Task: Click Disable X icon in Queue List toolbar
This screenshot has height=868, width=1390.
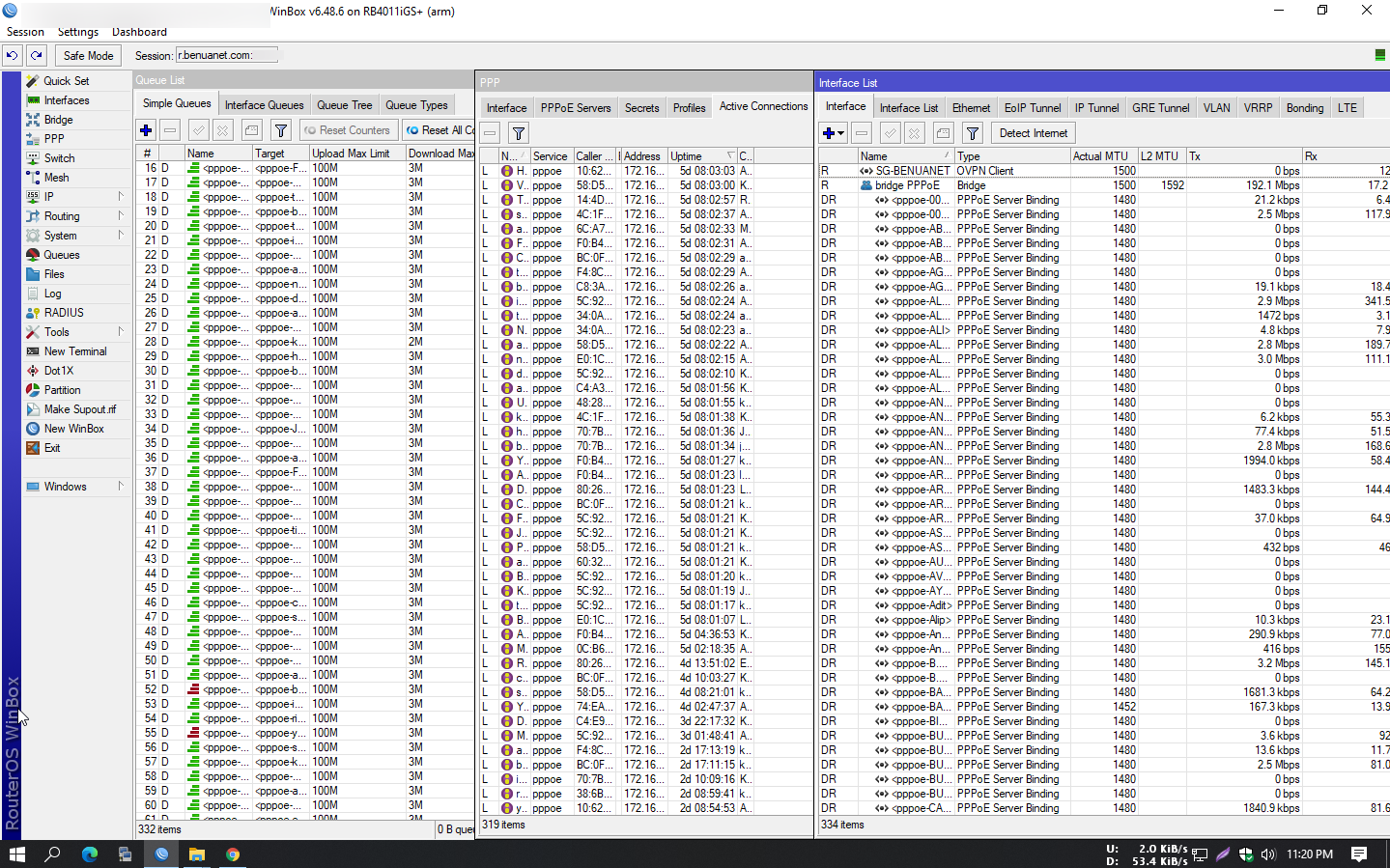Action: pyautogui.click(x=222, y=130)
